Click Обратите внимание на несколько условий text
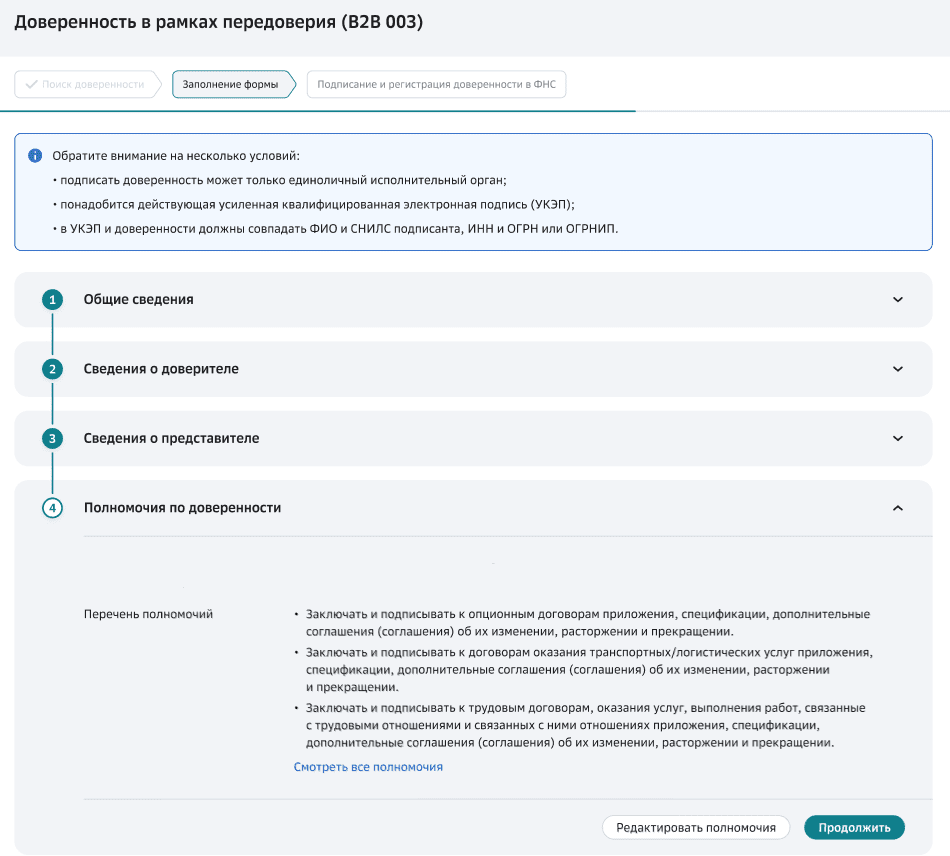 [x=176, y=156]
